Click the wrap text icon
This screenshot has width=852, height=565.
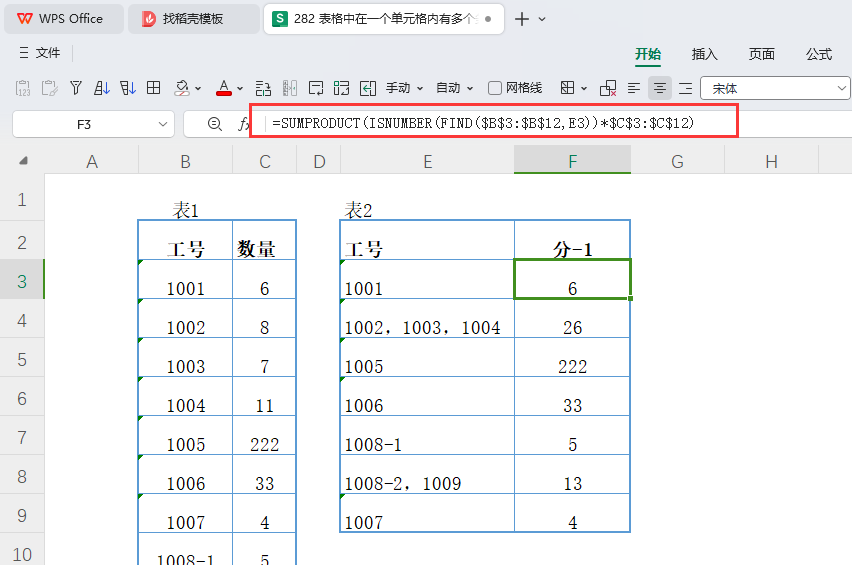(x=316, y=88)
